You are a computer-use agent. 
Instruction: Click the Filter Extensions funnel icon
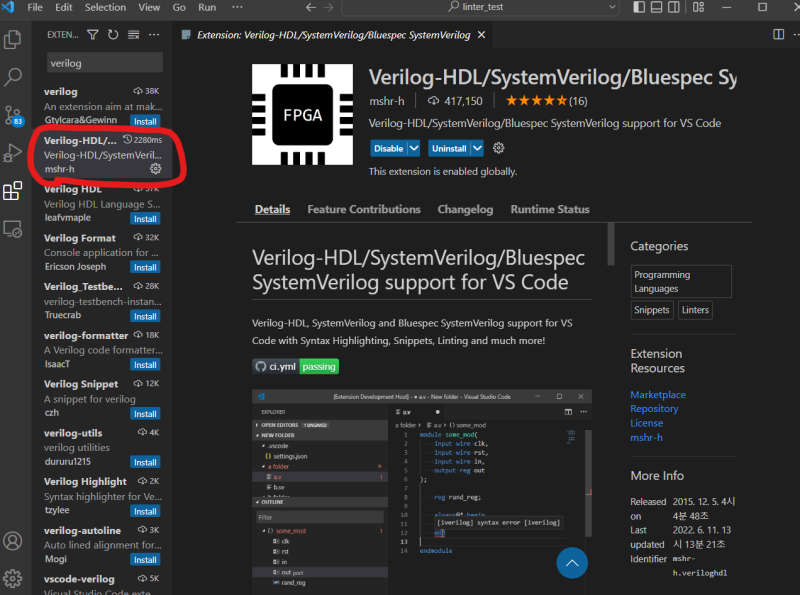tap(92, 33)
